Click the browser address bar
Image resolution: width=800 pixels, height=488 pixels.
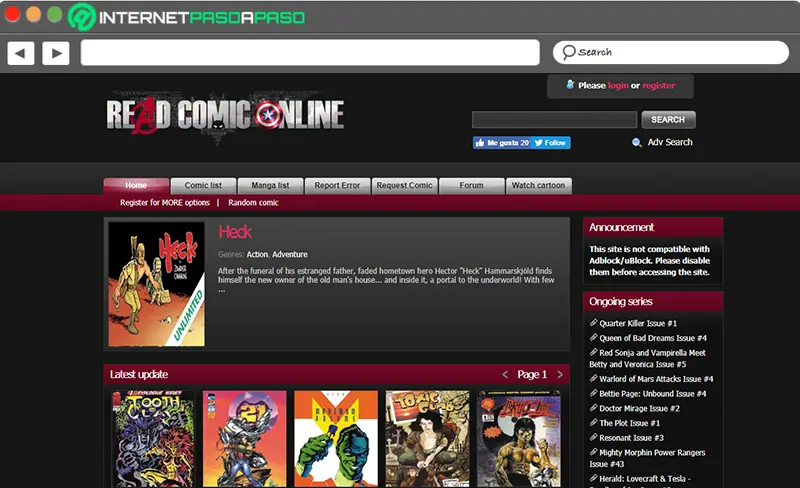coord(310,53)
